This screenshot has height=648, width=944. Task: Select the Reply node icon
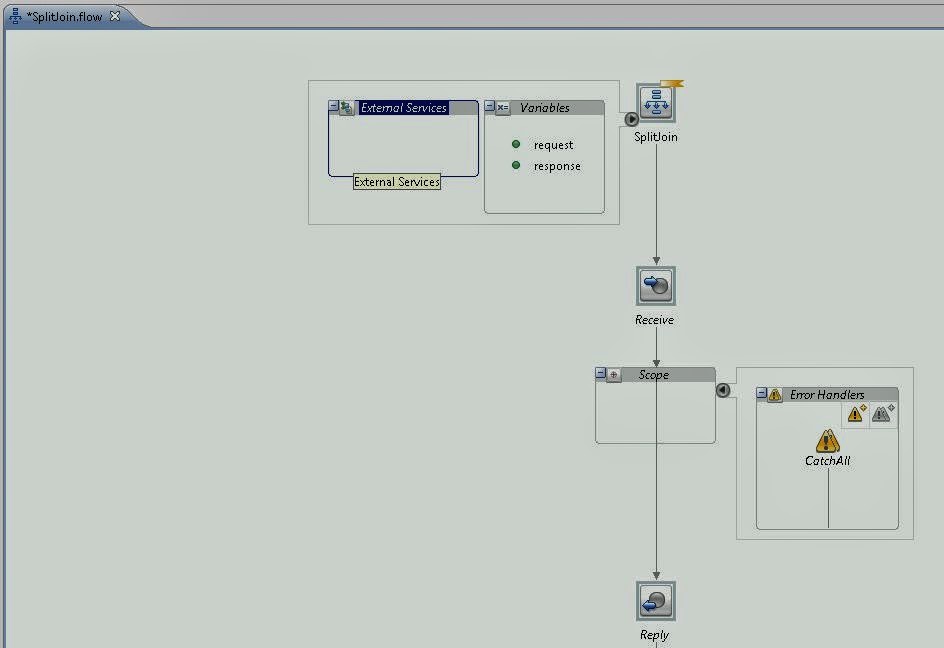pos(656,601)
